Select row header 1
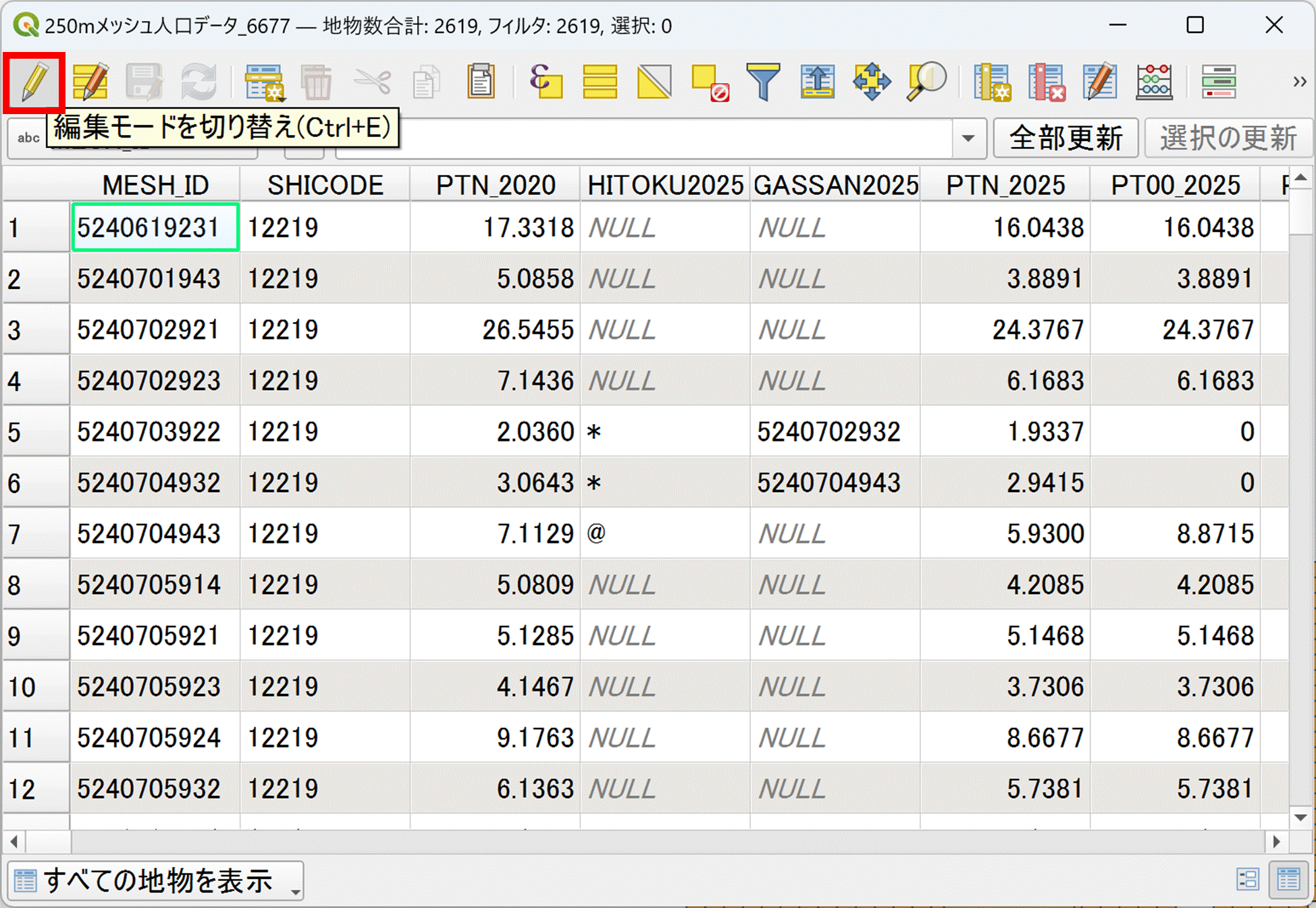Image resolution: width=1316 pixels, height=908 pixels. tap(36, 228)
